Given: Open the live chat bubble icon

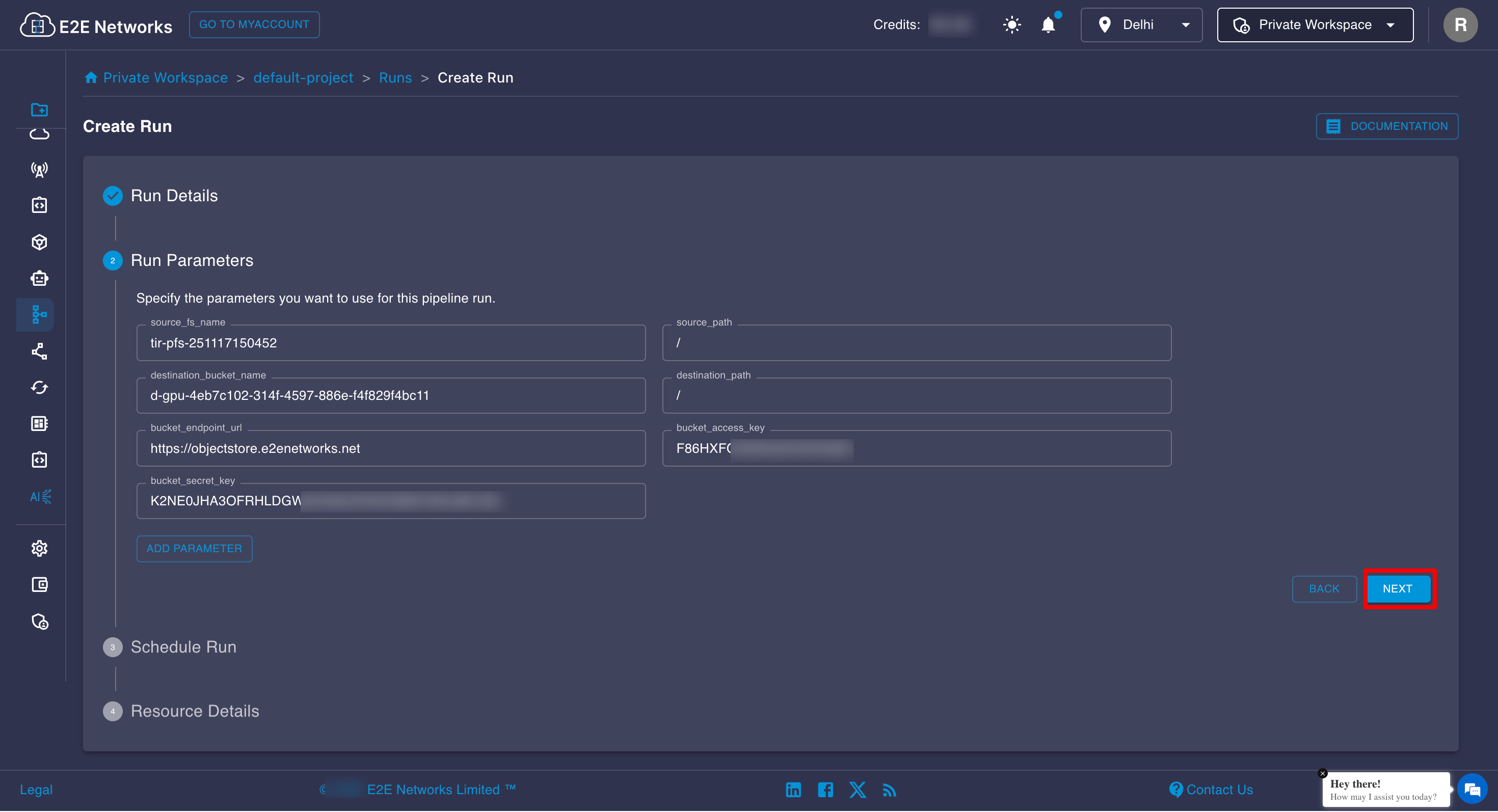Looking at the screenshot, I should coord(1472,789).
